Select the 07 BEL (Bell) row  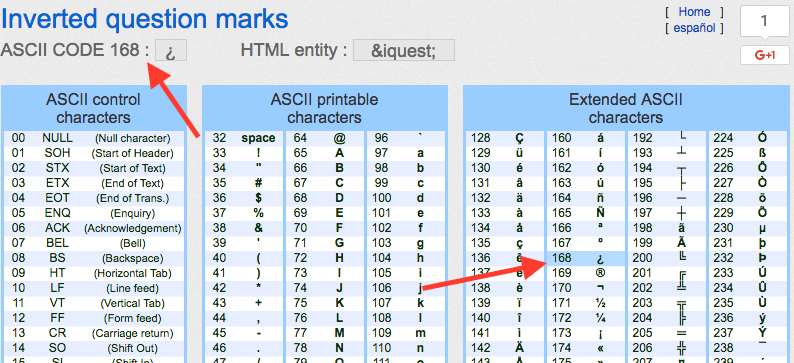(x=94, y=243)
